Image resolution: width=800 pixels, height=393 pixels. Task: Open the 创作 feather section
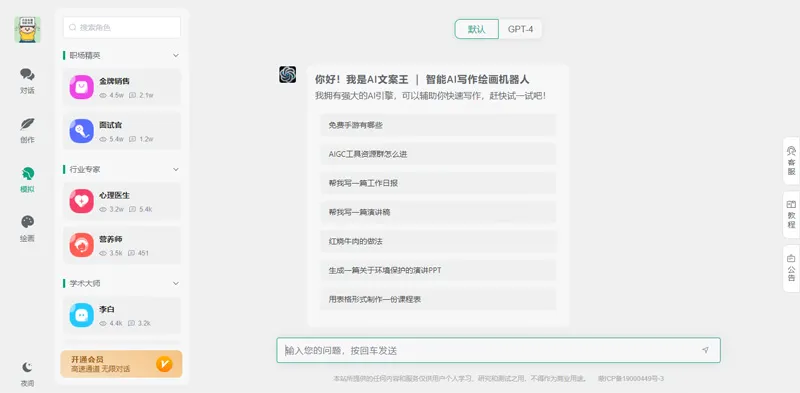point(28,131)
